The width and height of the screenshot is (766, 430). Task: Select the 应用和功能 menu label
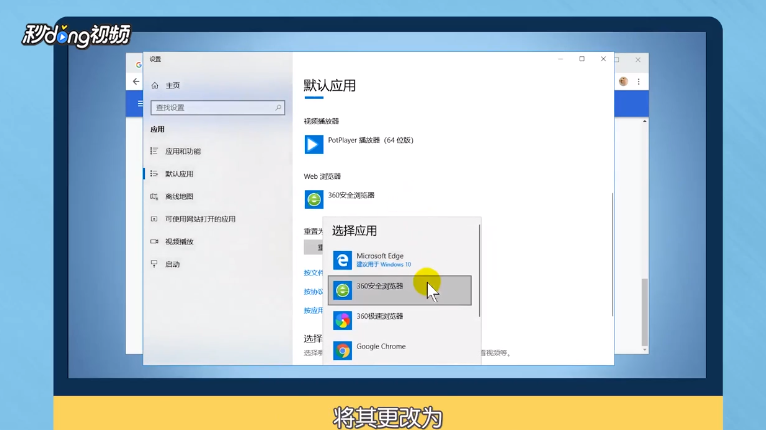[183, 151]
